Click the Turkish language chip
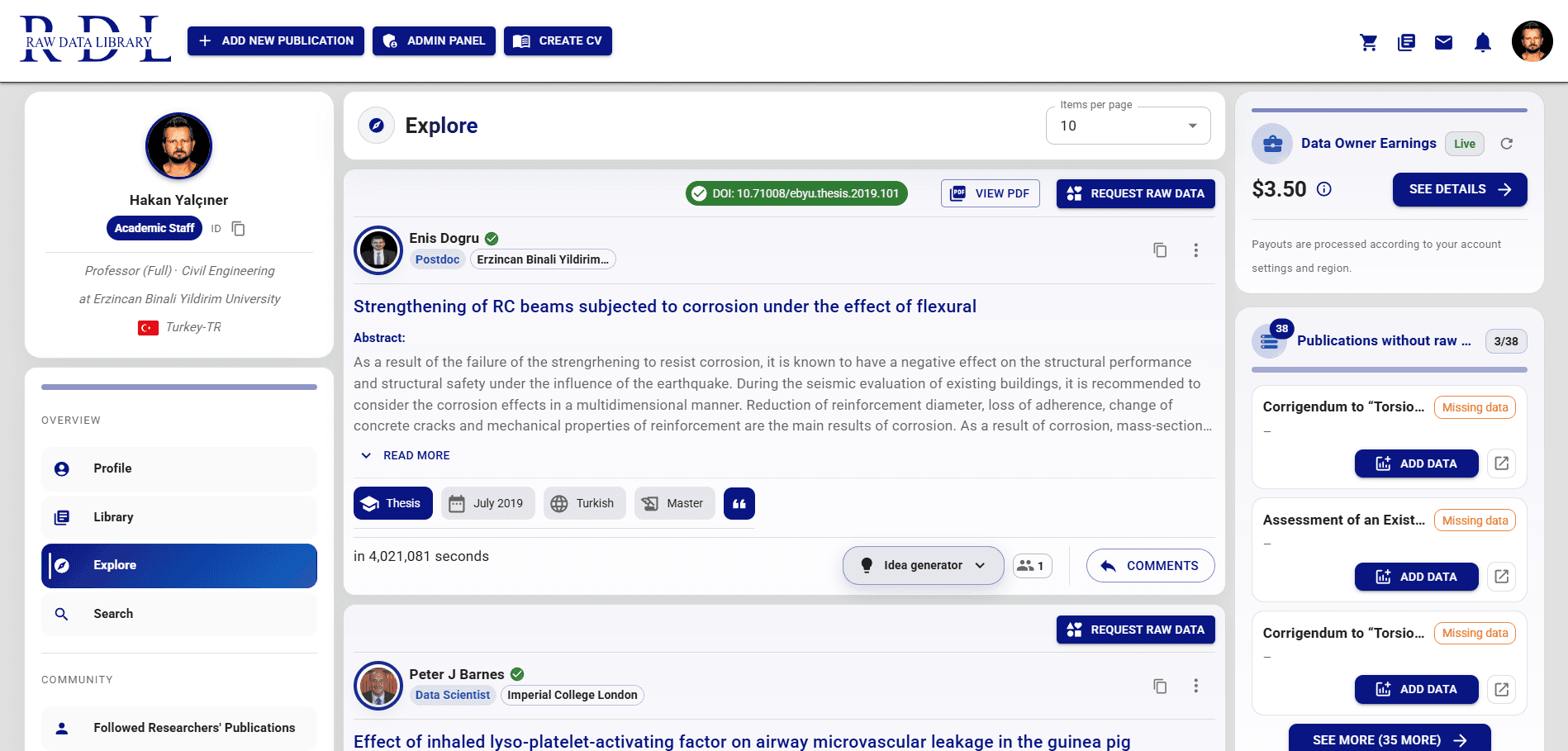The image size is (1568, 751). 584,503
